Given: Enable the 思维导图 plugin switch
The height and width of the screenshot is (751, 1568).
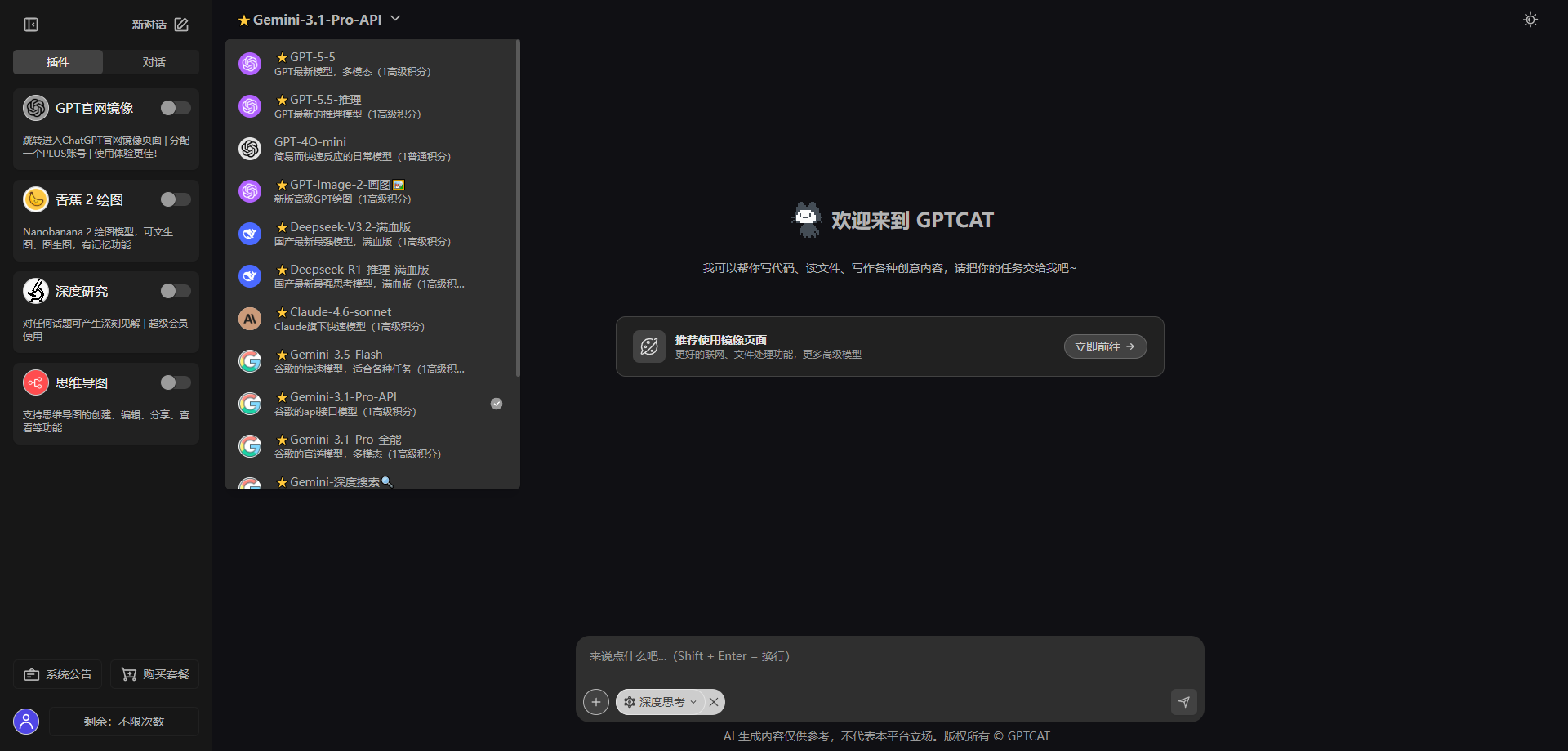Looking at the screenshot, I should pyautogui.click(x=176, y=382).
